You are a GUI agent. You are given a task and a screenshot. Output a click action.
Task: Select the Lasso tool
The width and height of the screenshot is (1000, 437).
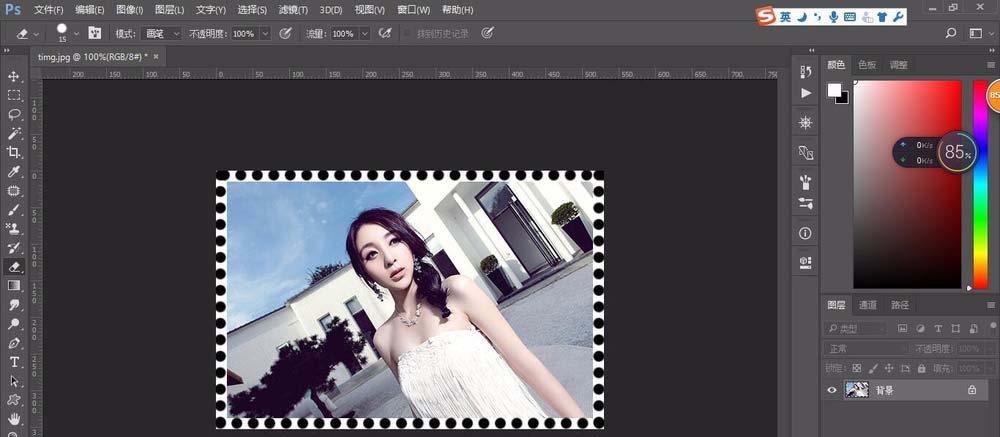pos(14,114)
